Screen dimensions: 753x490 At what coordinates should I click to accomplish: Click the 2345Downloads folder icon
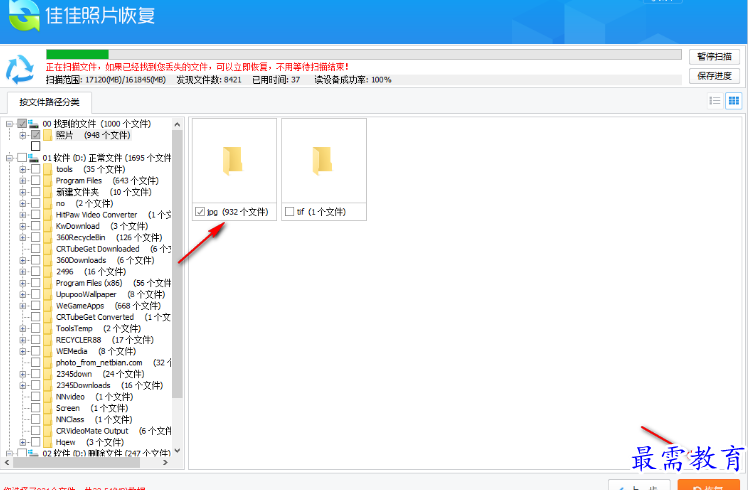pos(48,385)
